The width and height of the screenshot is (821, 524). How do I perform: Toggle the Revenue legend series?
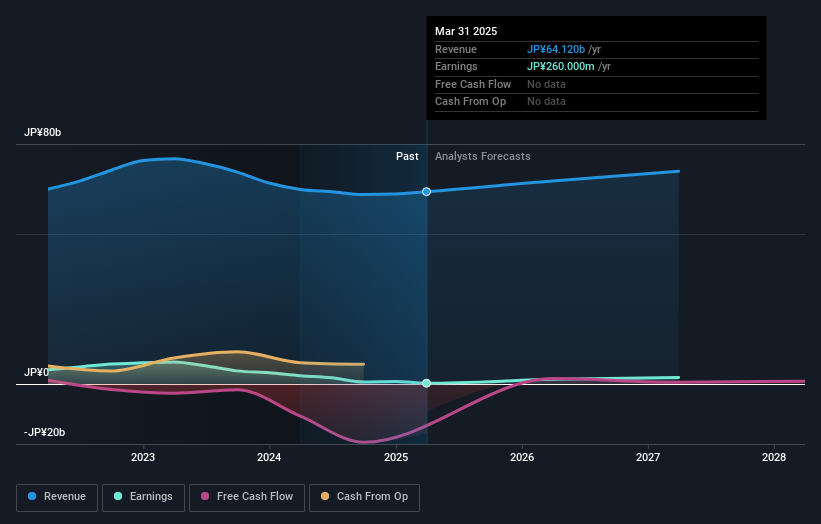tap(57, 497)
